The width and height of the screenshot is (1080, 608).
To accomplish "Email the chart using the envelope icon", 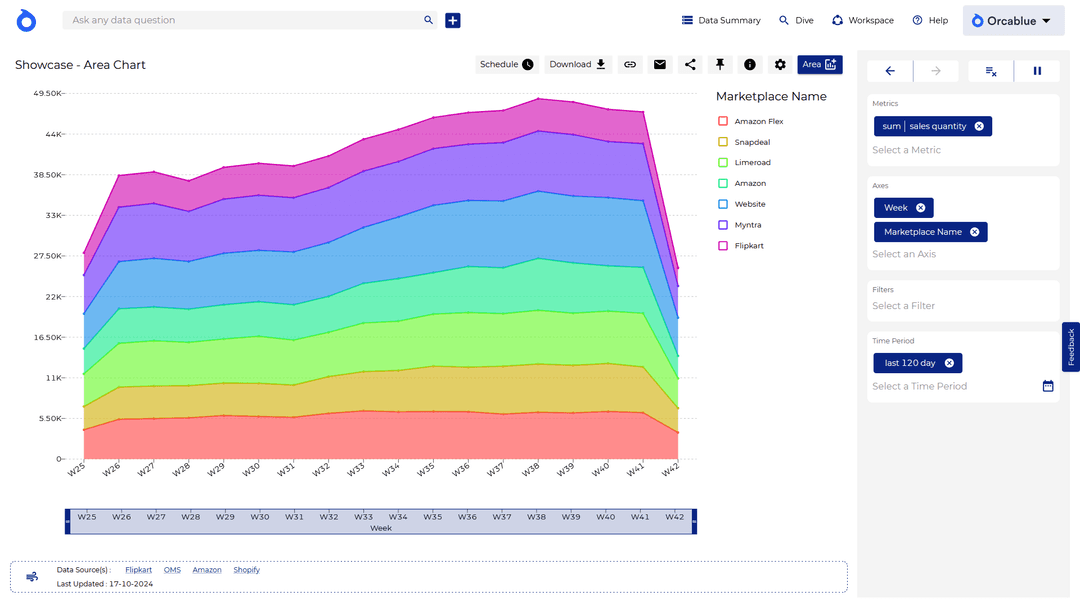I will pyautogui.click(x=660, y=65).
